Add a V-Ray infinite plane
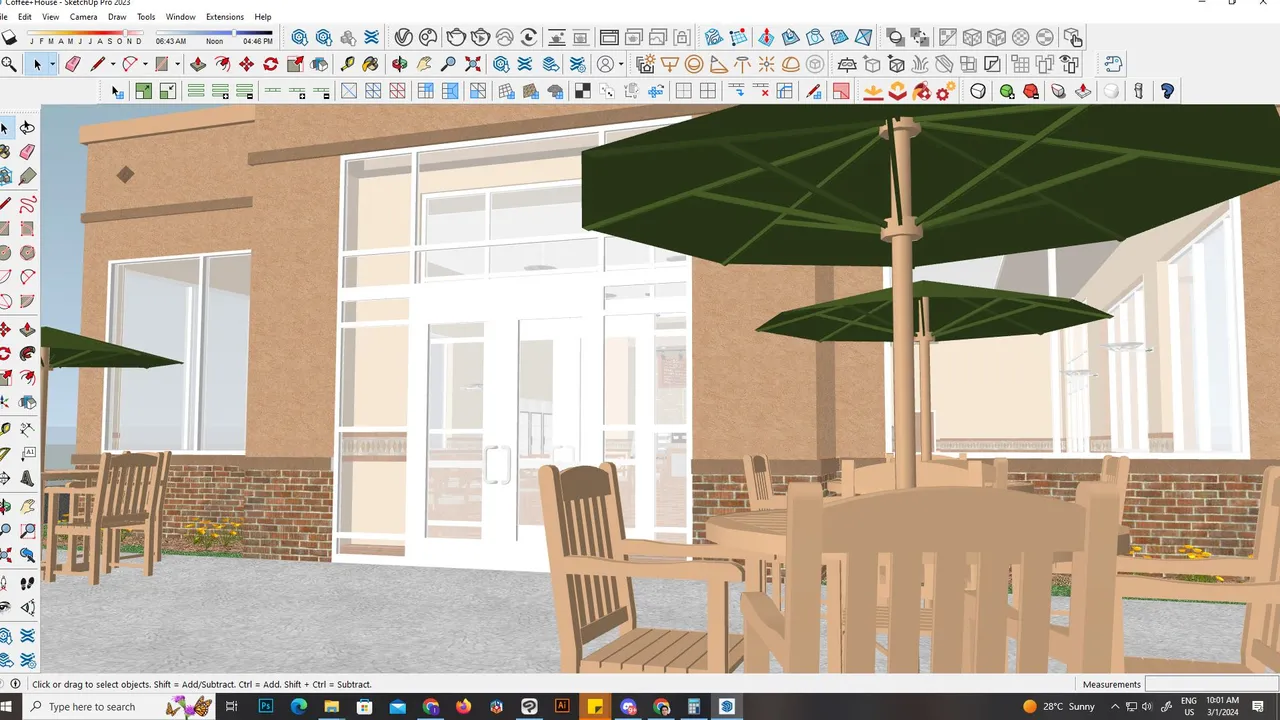 point(847,64)
